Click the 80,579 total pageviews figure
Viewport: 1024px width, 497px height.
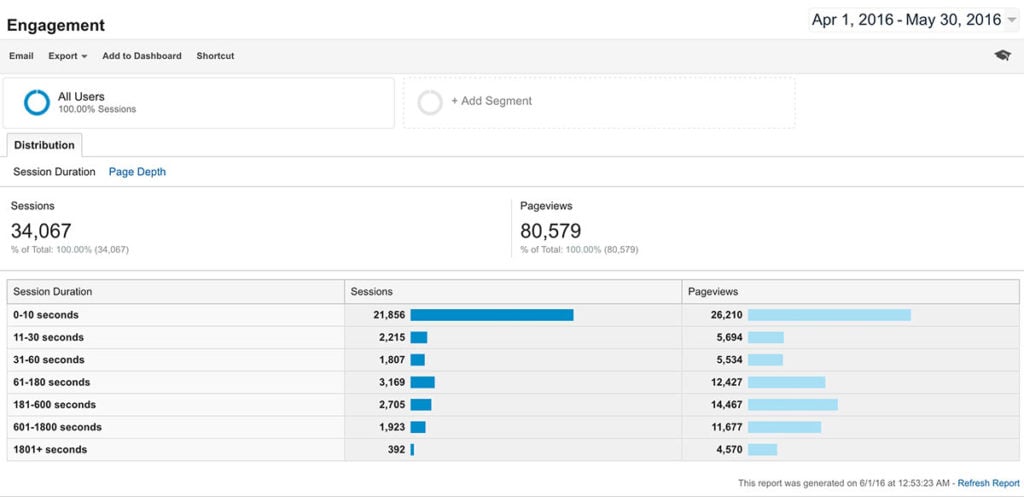click(x=551, y=231)
